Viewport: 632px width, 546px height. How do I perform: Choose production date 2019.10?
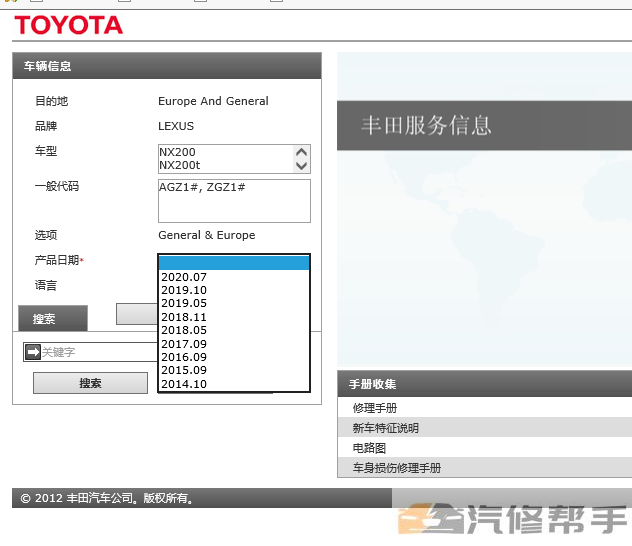[x=234, y=290]
